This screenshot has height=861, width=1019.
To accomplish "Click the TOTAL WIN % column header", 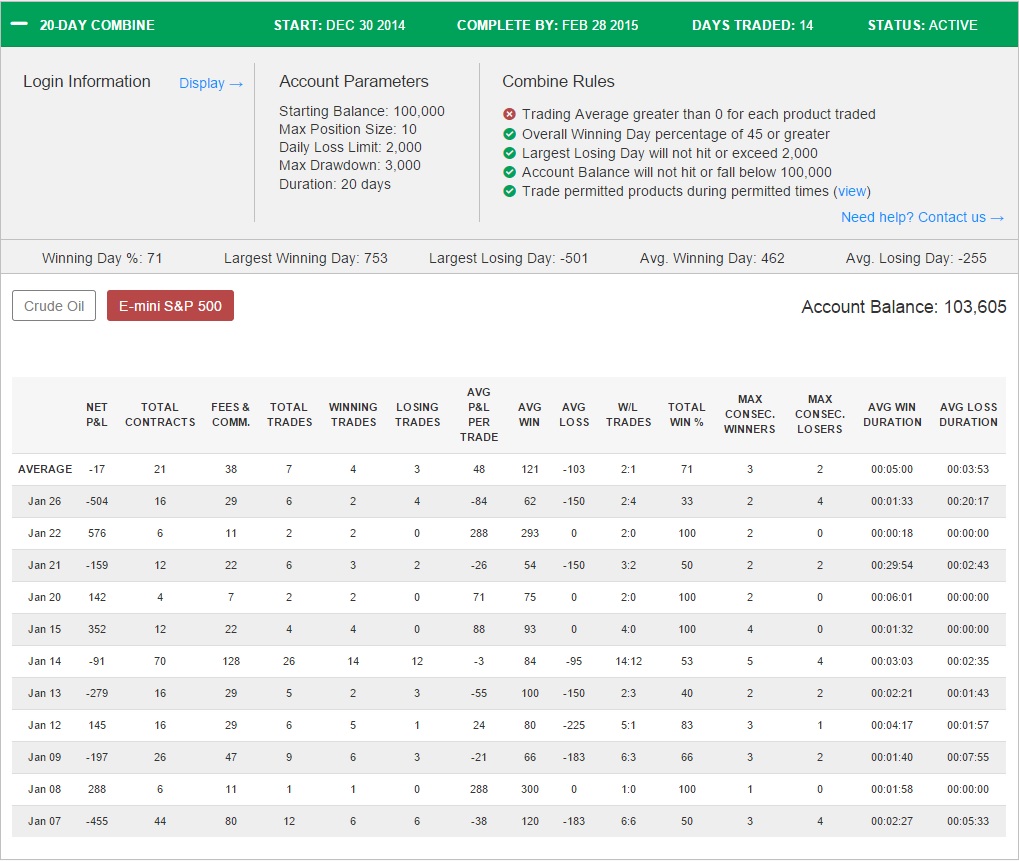I will click(x=686, y=415).
